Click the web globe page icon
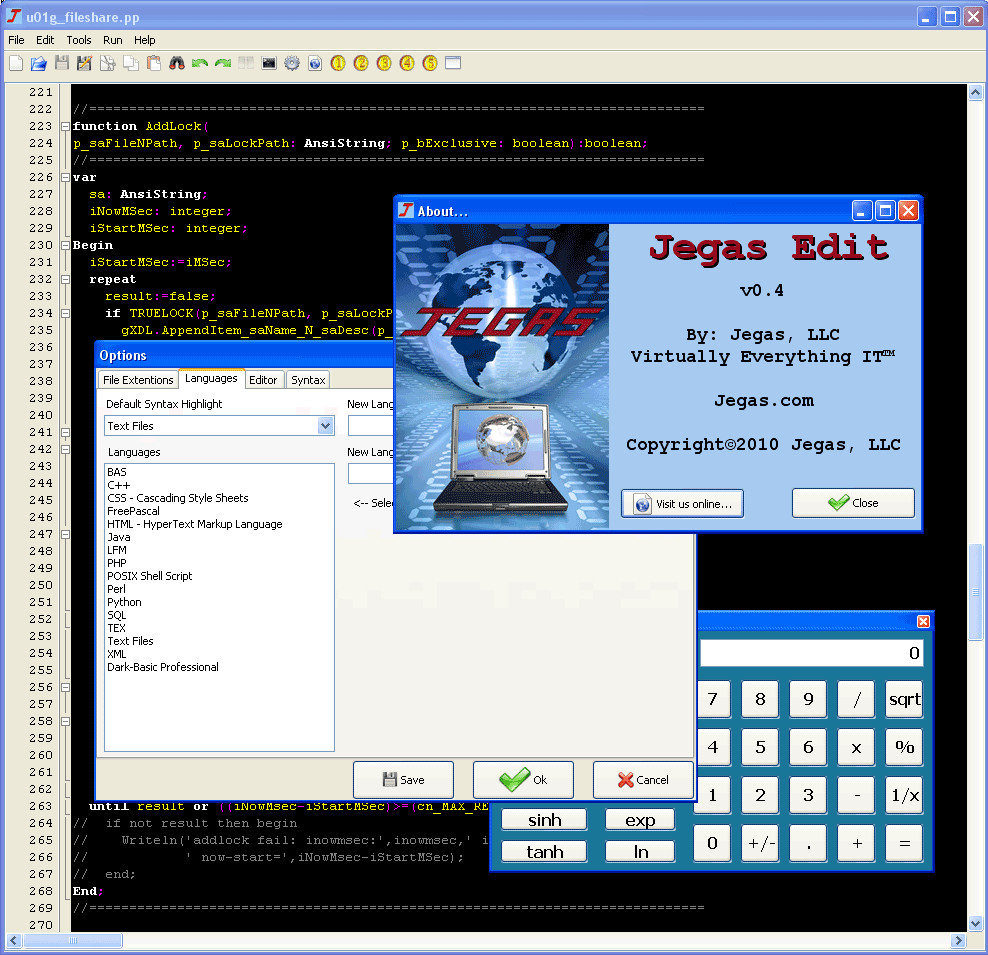 click(315, 63)
